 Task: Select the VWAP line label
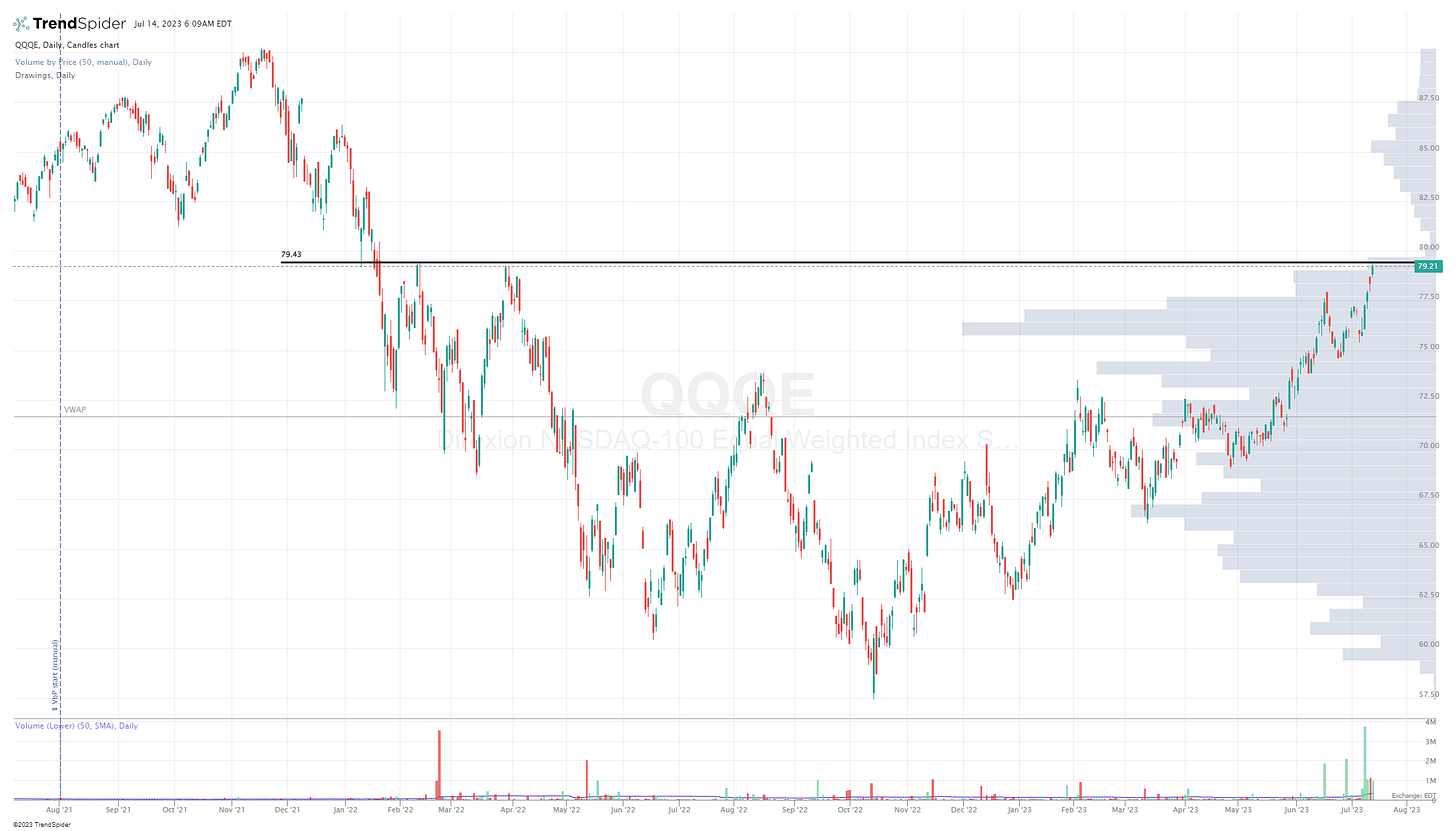pyautogui.click(x=75, y=410)
